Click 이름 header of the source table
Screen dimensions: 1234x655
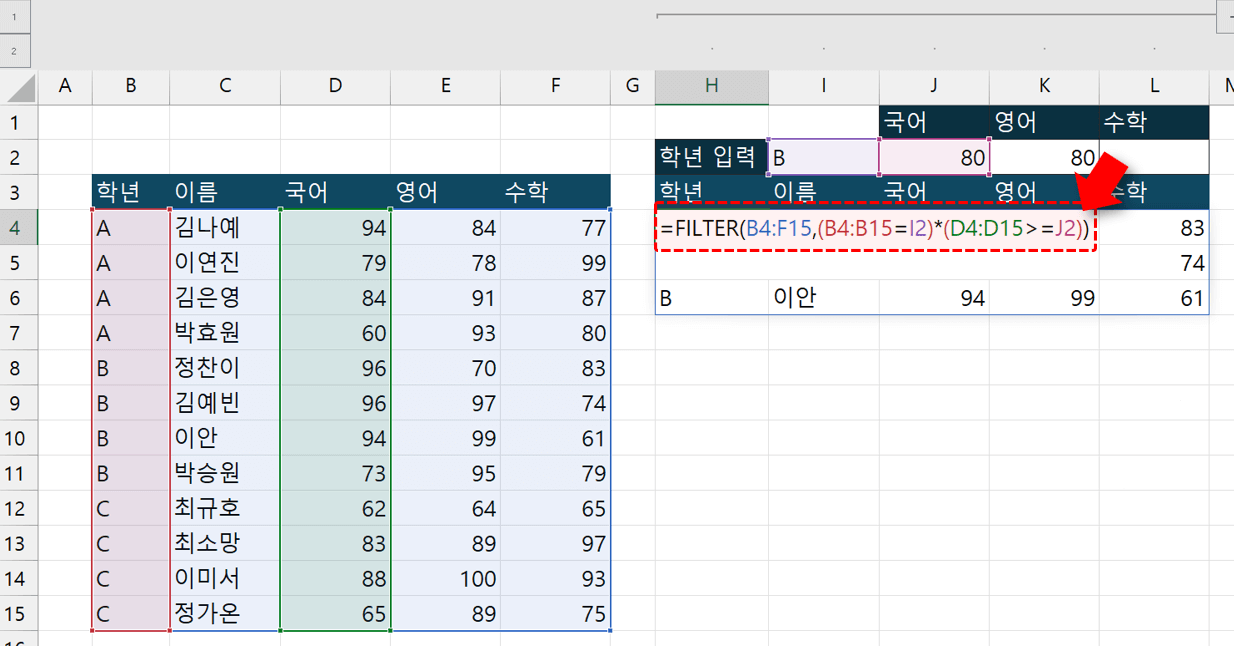225,192
